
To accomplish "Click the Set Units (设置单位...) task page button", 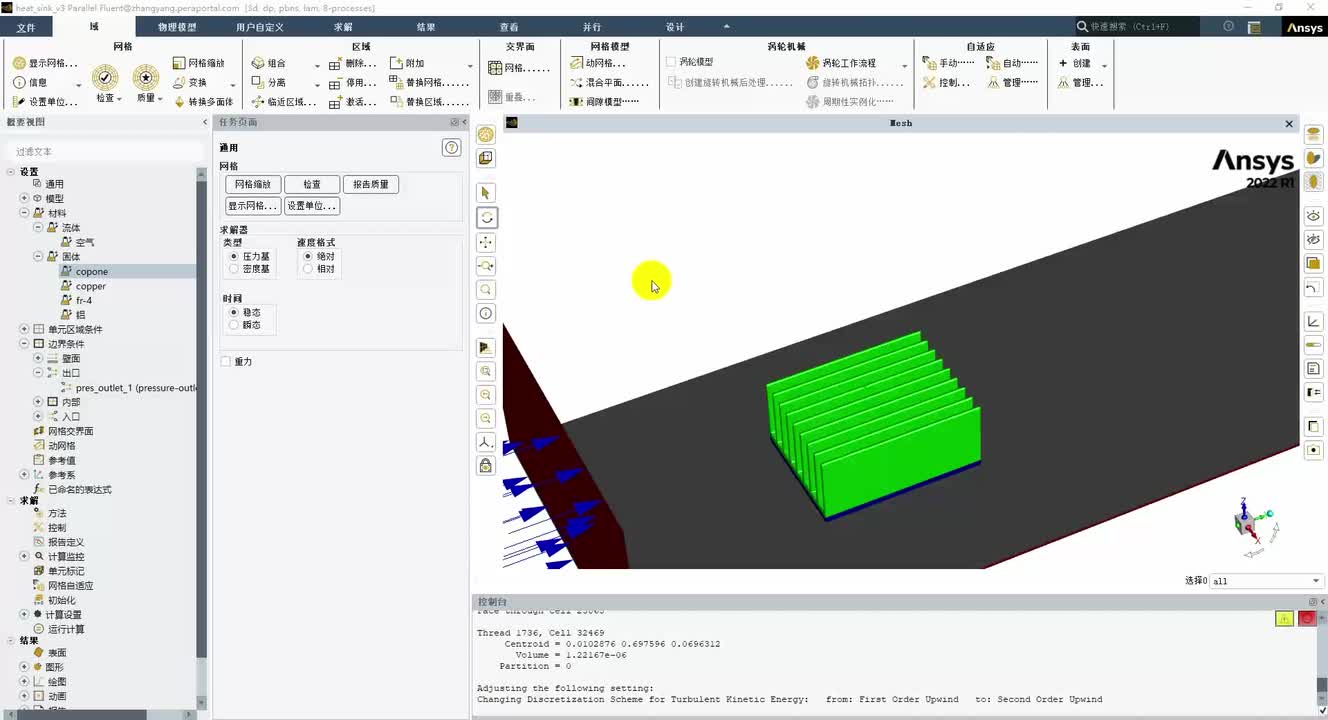I will 312,206.
